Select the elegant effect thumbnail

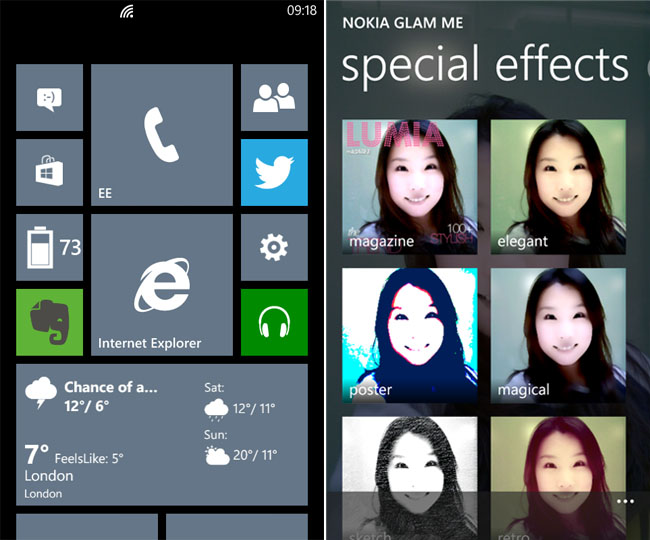pyautogui.click(x=558, y=187)
